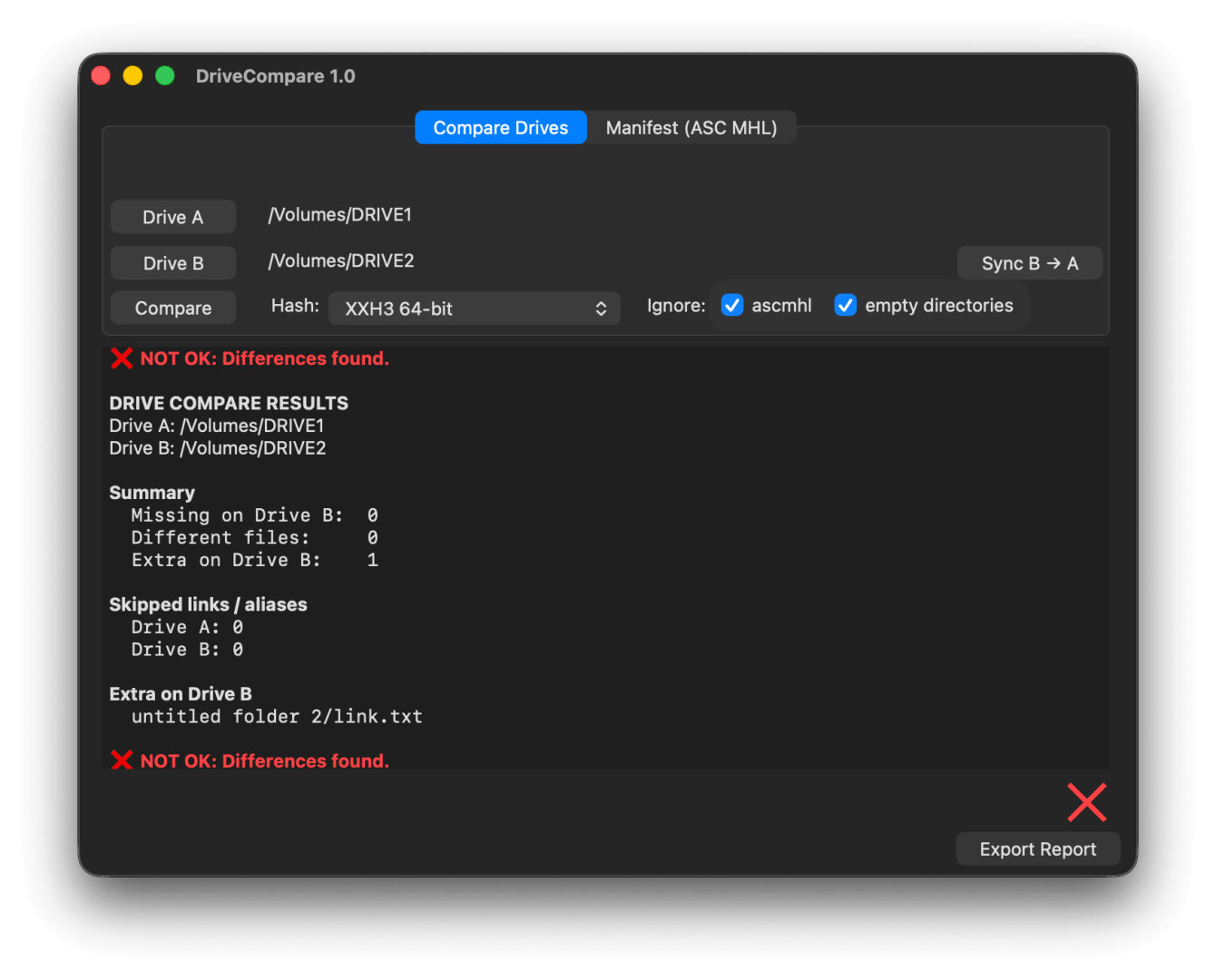Viewport: 1216px width, 980px height.
Task: Click the Summary heading
Action: 152,493
